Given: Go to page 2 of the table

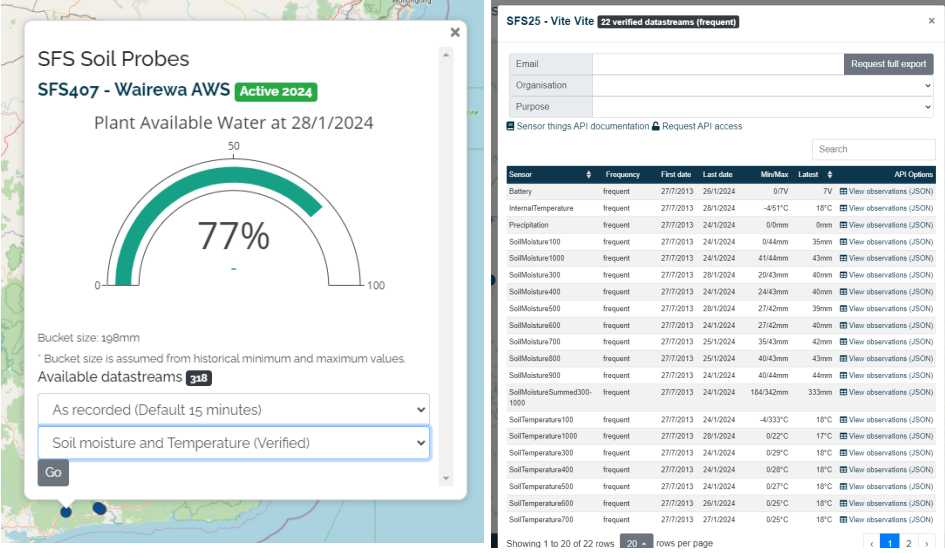Looking at the screenshot, I should pos(908,543).
